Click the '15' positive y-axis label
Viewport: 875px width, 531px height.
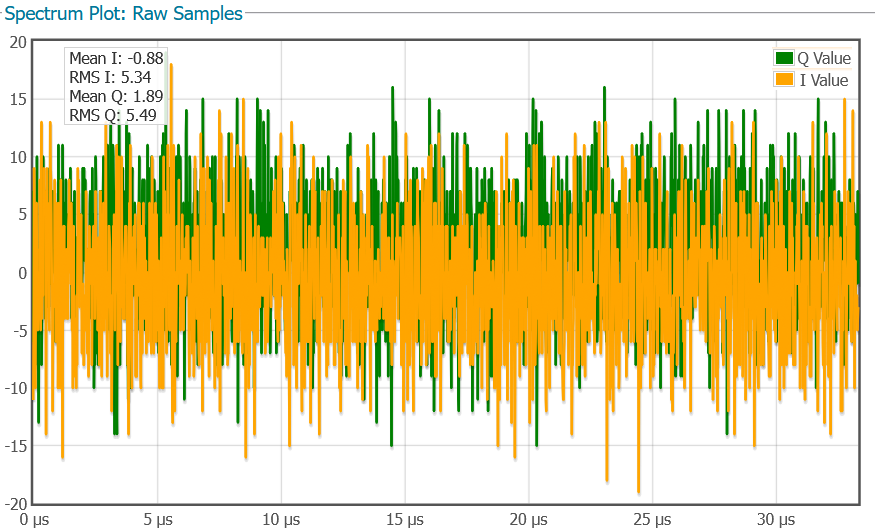[x=18, y=99]
